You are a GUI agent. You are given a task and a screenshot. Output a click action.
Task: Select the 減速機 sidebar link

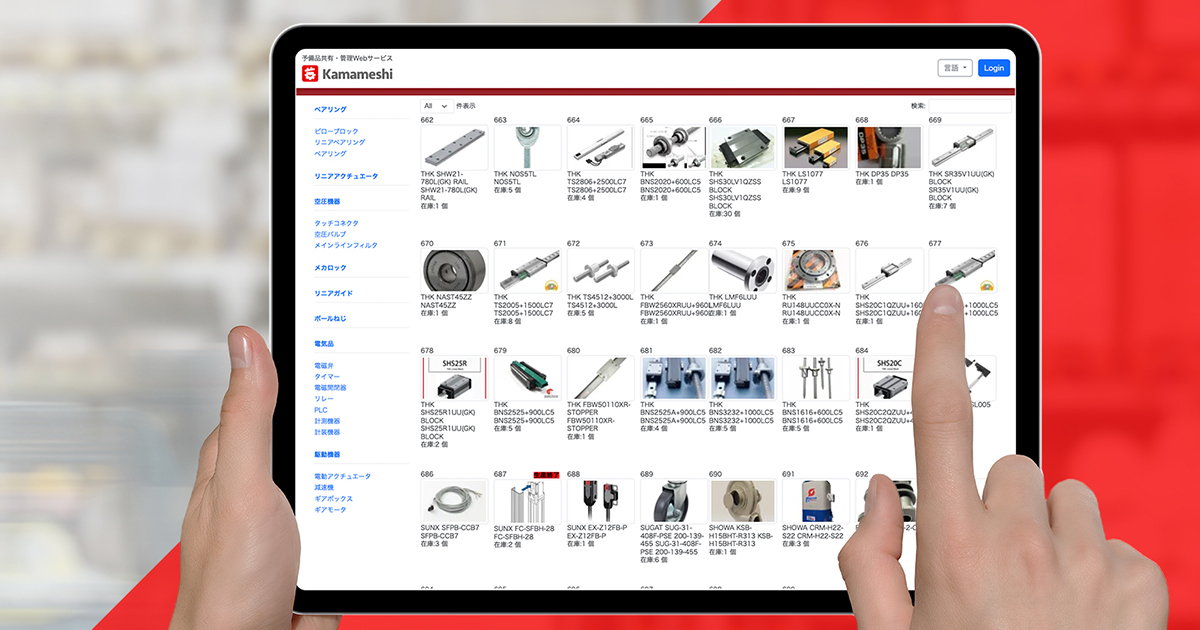point(324,488)
